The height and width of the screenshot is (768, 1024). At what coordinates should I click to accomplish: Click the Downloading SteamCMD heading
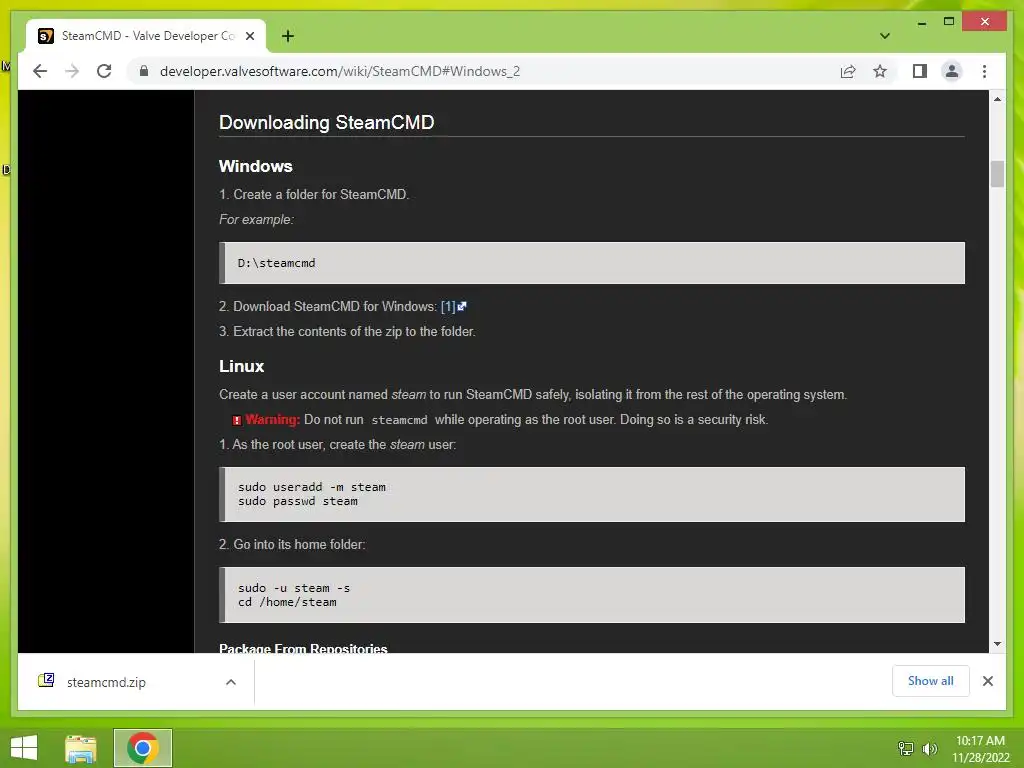pyautogui.click(x=327, y=122)
